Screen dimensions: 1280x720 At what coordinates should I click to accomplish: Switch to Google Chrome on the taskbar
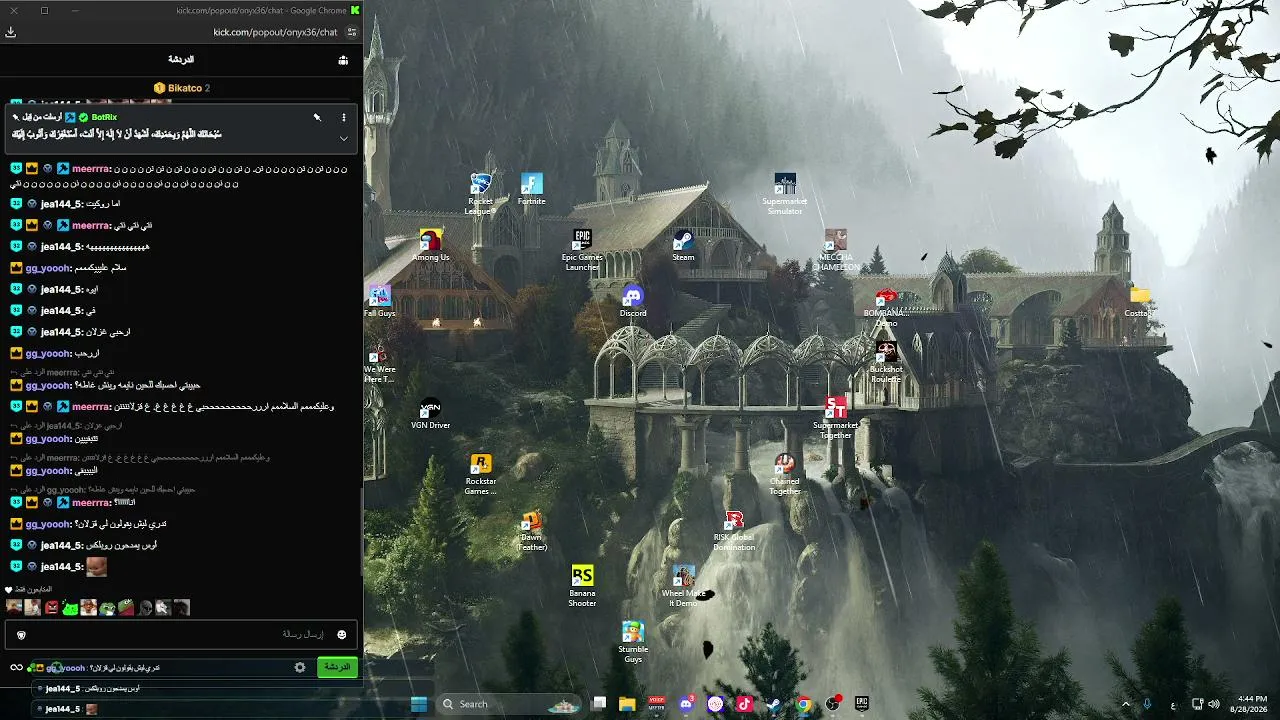[803, 704]
